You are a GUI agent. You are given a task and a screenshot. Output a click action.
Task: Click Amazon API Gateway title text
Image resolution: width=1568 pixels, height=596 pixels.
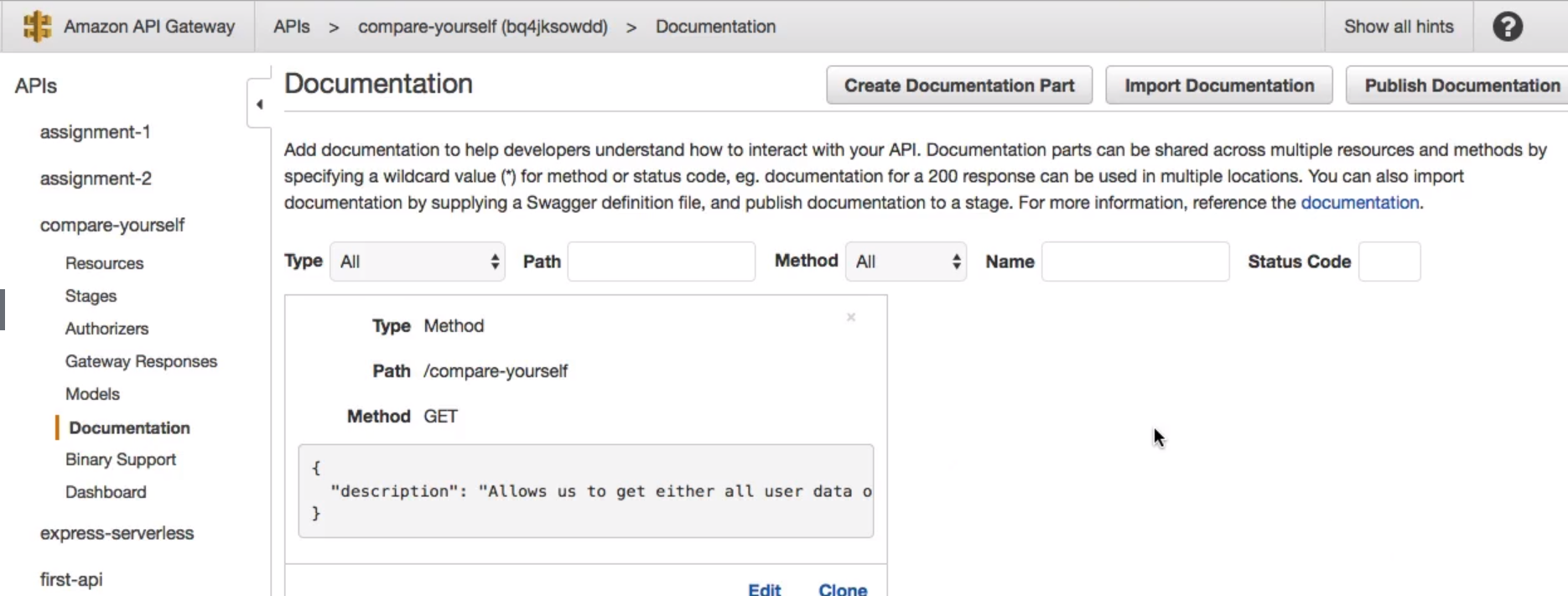click(149, 27)
